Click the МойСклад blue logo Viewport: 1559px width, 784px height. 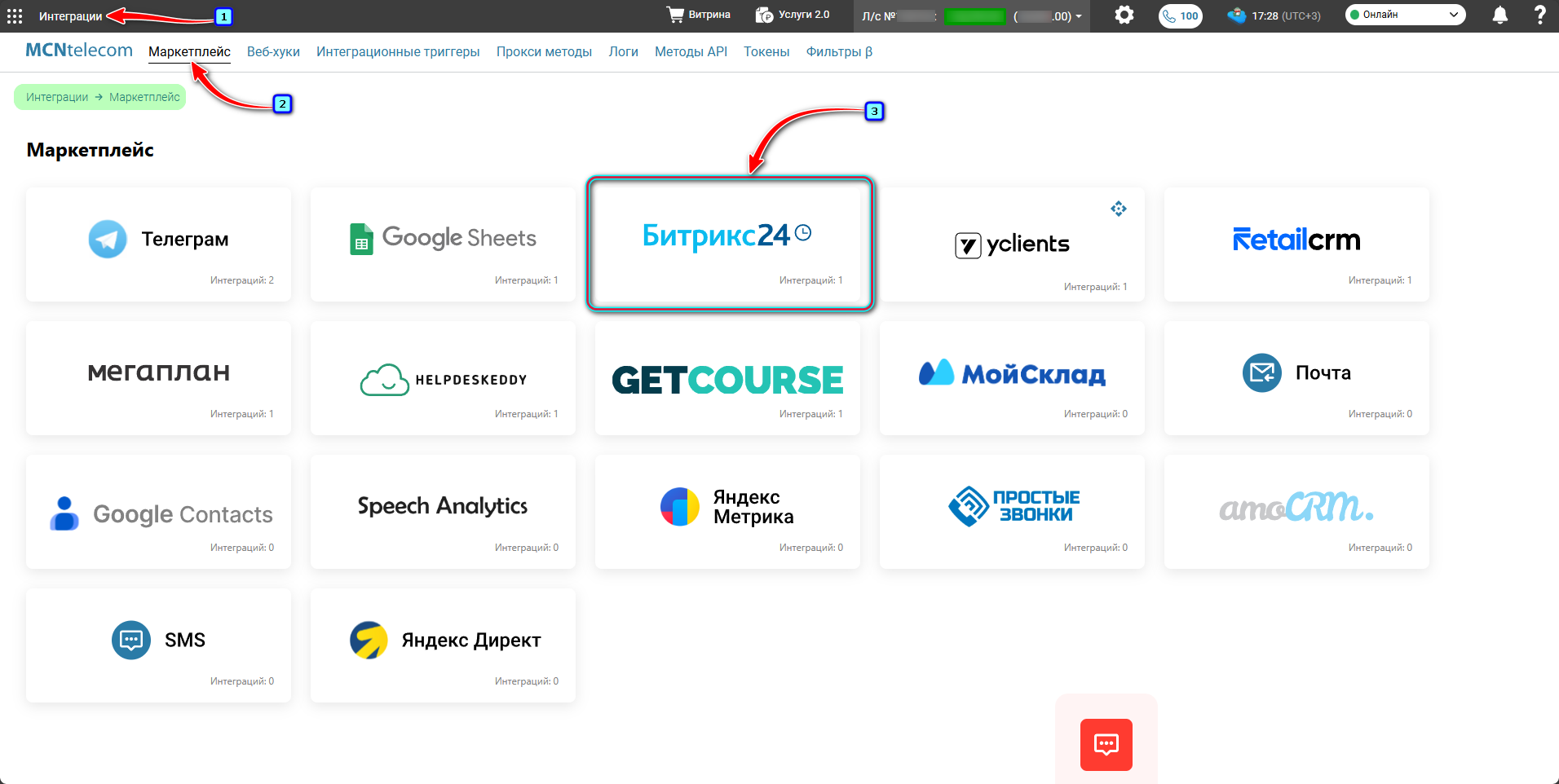coord(936,372)
